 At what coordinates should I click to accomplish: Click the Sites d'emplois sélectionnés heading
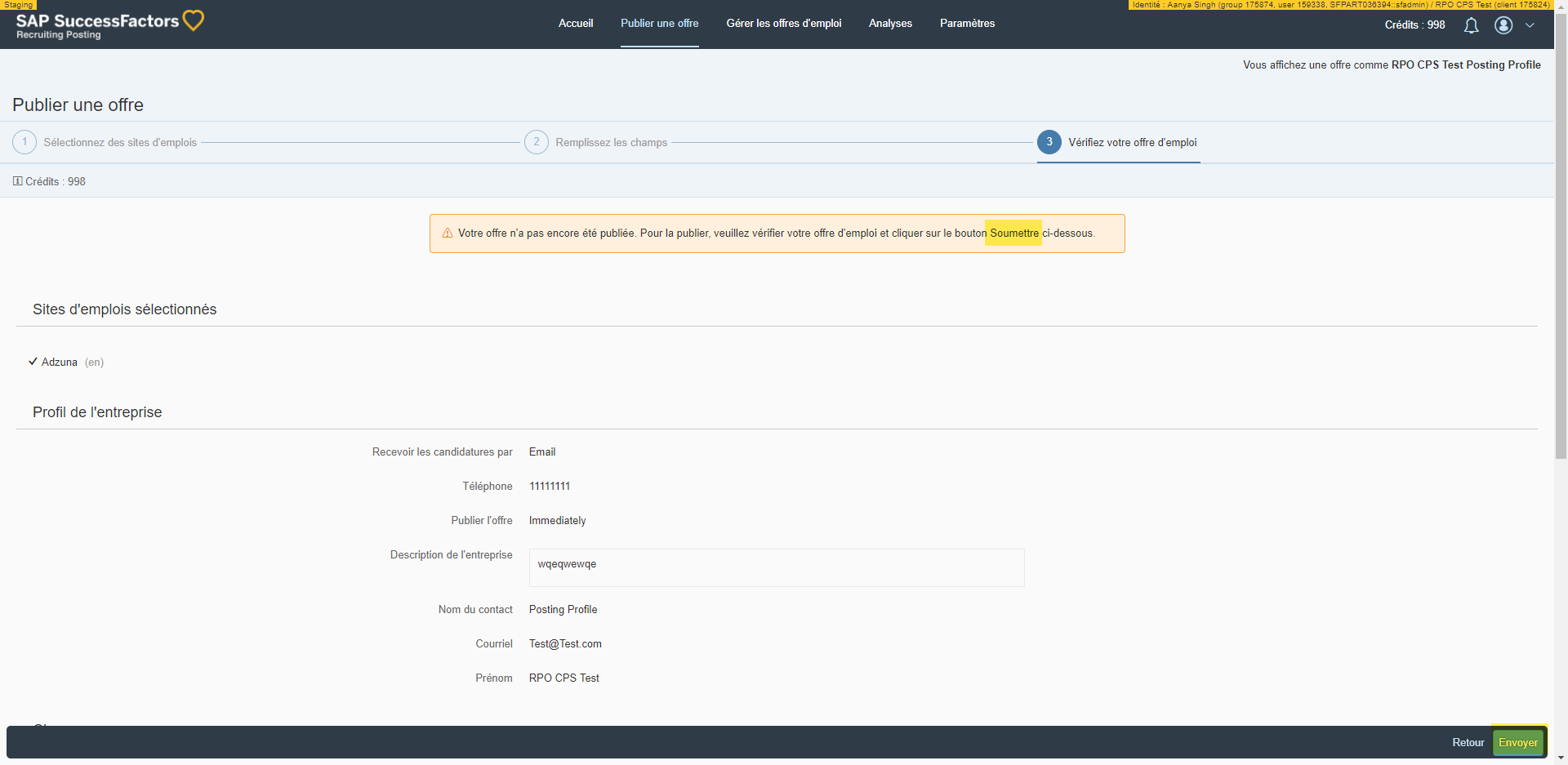[125, 309]
